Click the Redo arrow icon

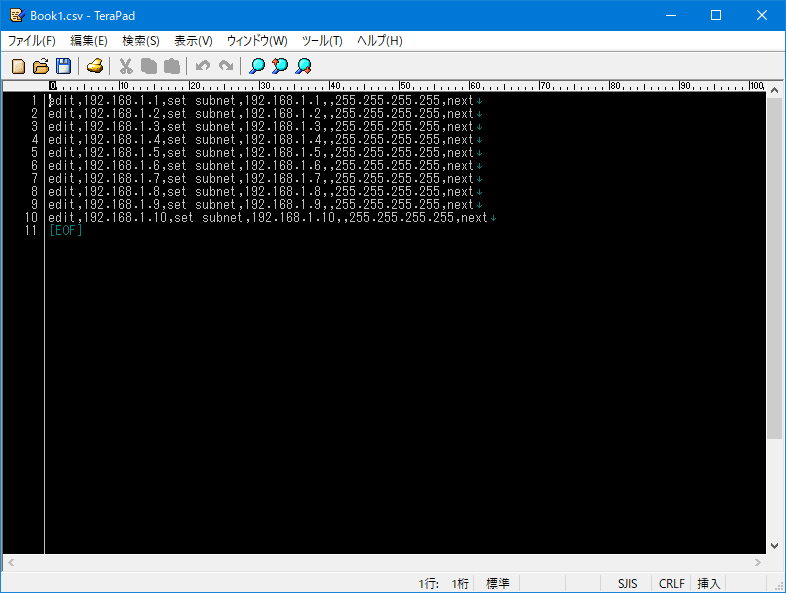pos(226,67)
